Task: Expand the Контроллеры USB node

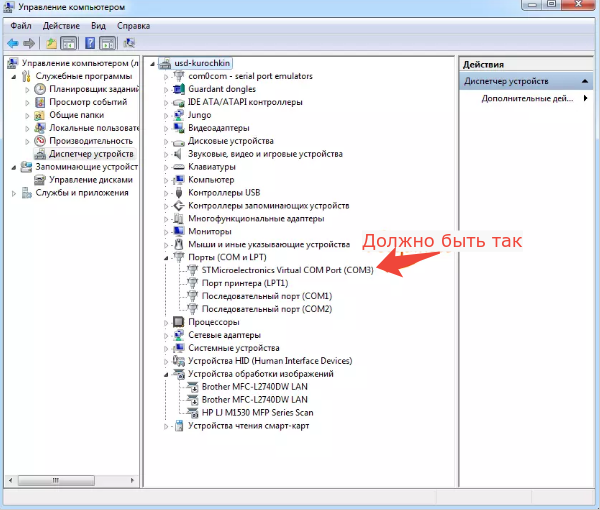Action: pos(166,193)
